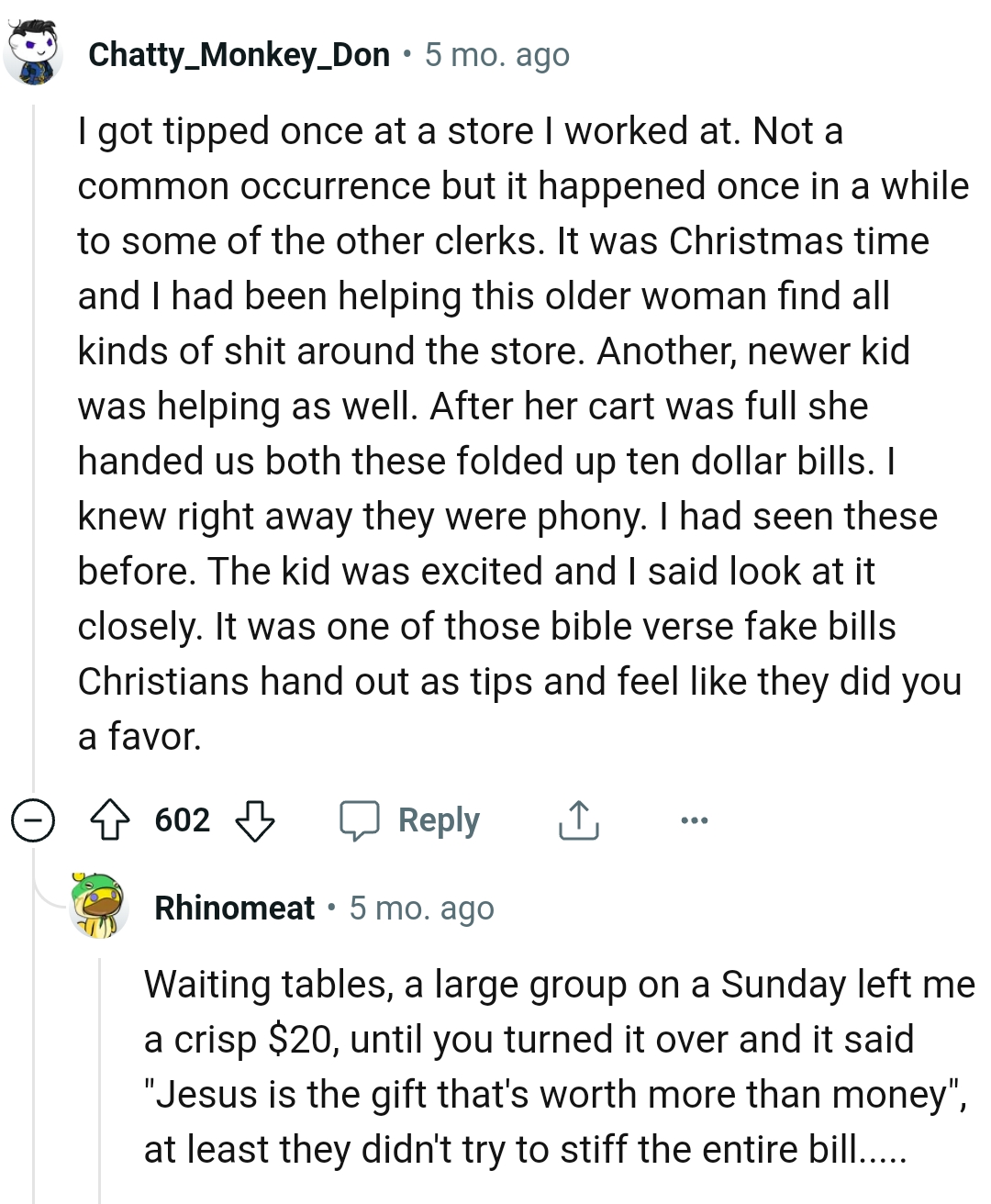Click the Reply button text
Screen dimensions: 991x1204
[439, 819]
